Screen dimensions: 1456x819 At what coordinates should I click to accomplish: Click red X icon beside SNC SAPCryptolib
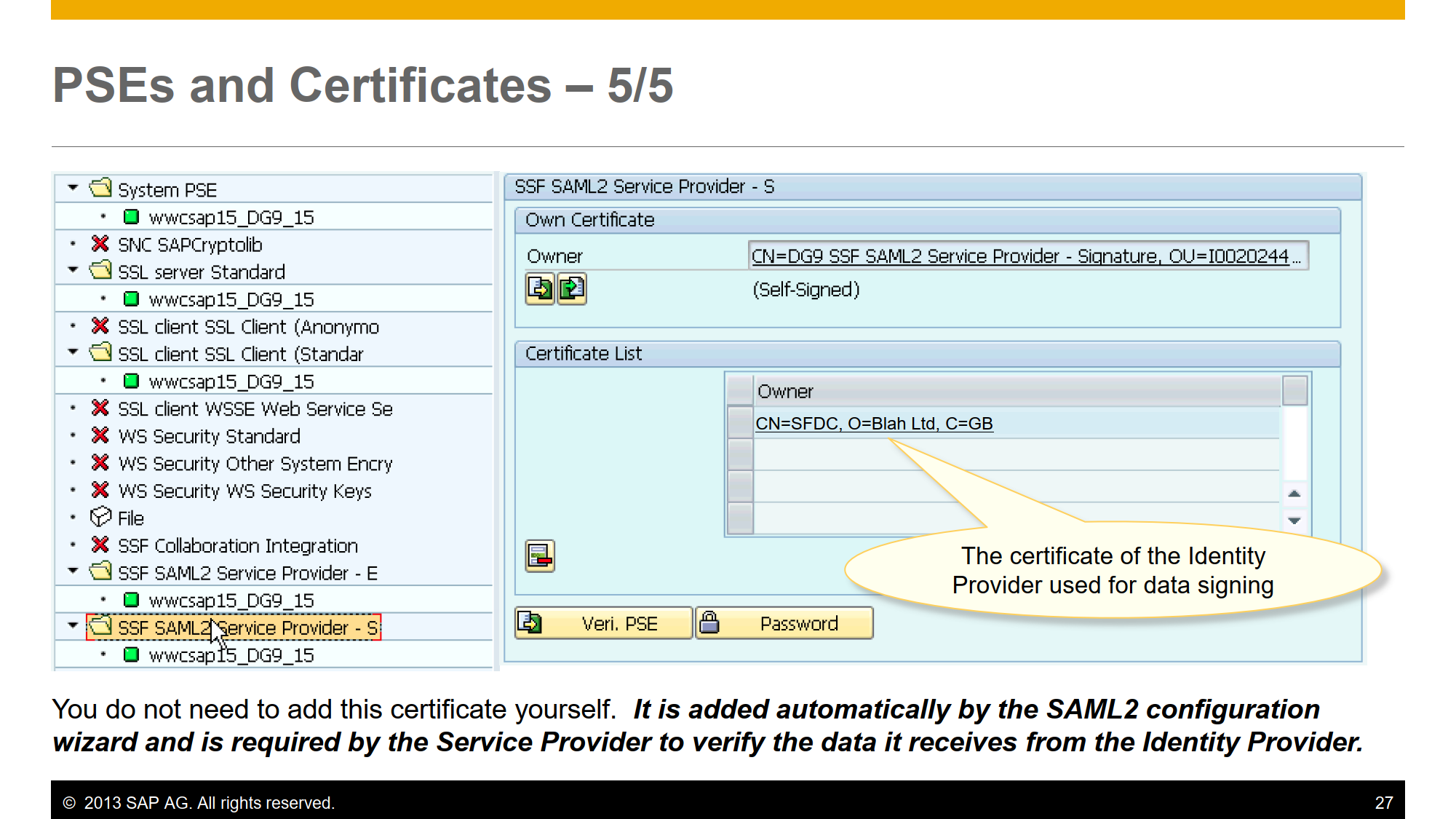click(100, 243)
